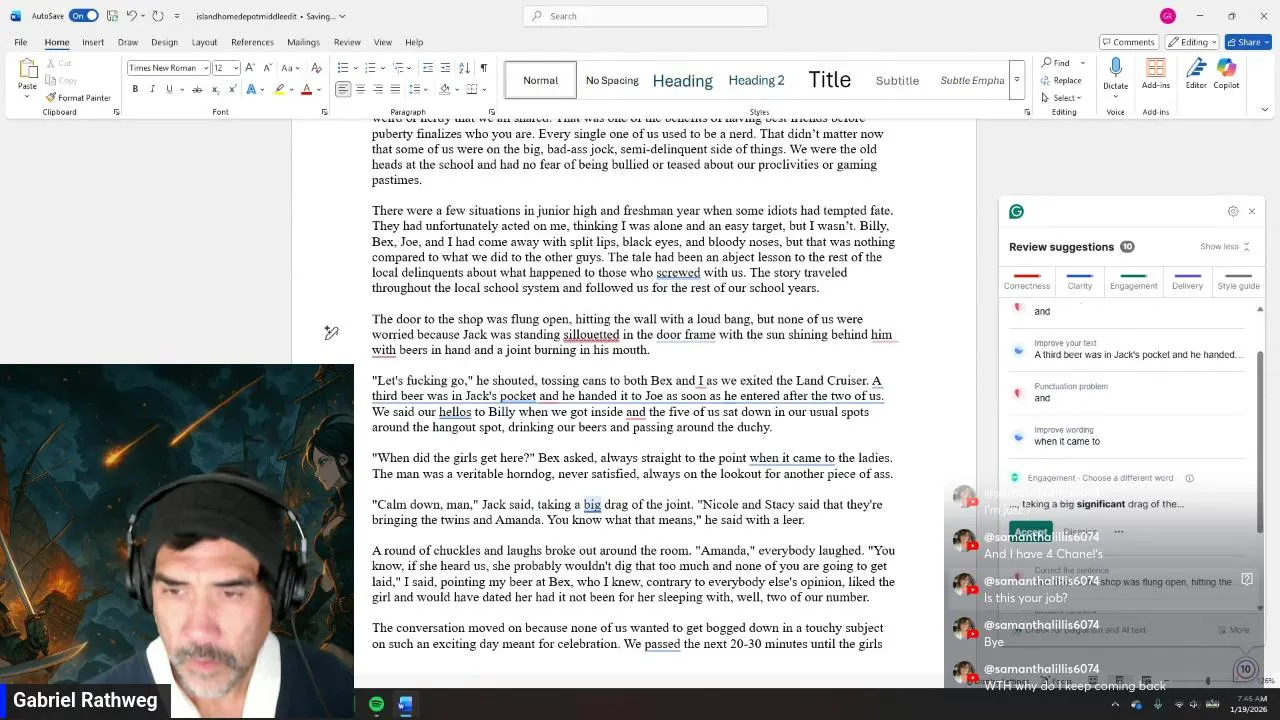
Task: Click the Comments button
Action: tap(1128, 42)
